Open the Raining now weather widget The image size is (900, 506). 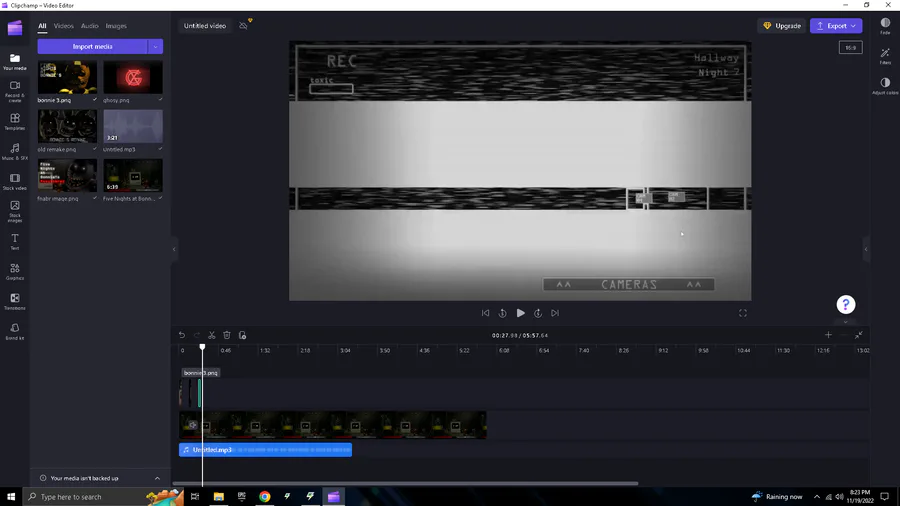point(777,497)
